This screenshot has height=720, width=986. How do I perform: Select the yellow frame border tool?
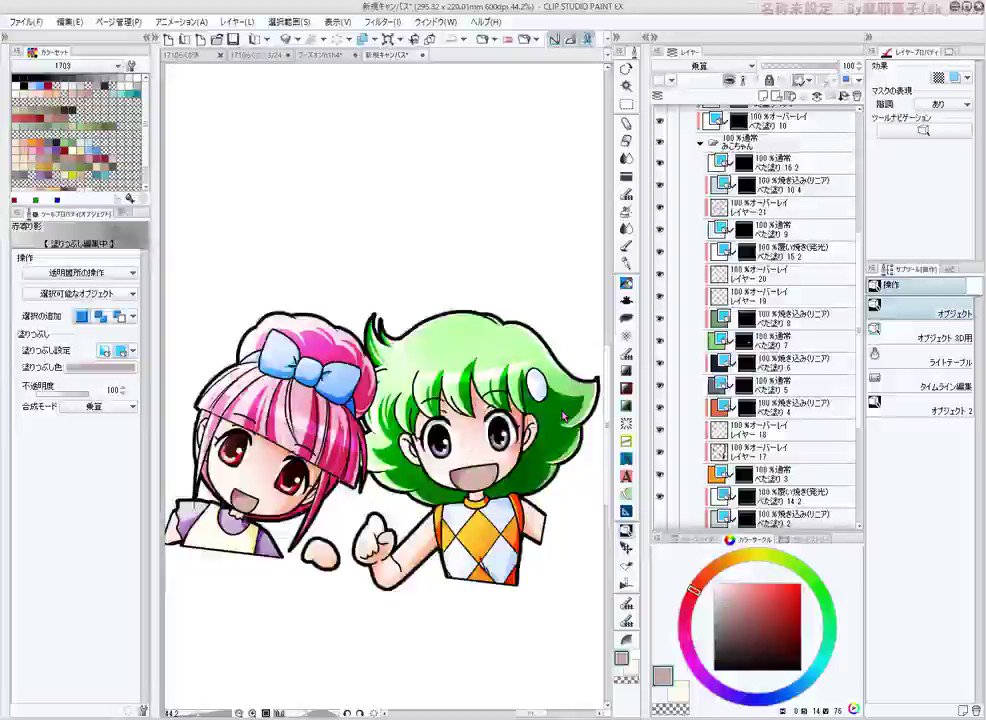pos(626,441)
